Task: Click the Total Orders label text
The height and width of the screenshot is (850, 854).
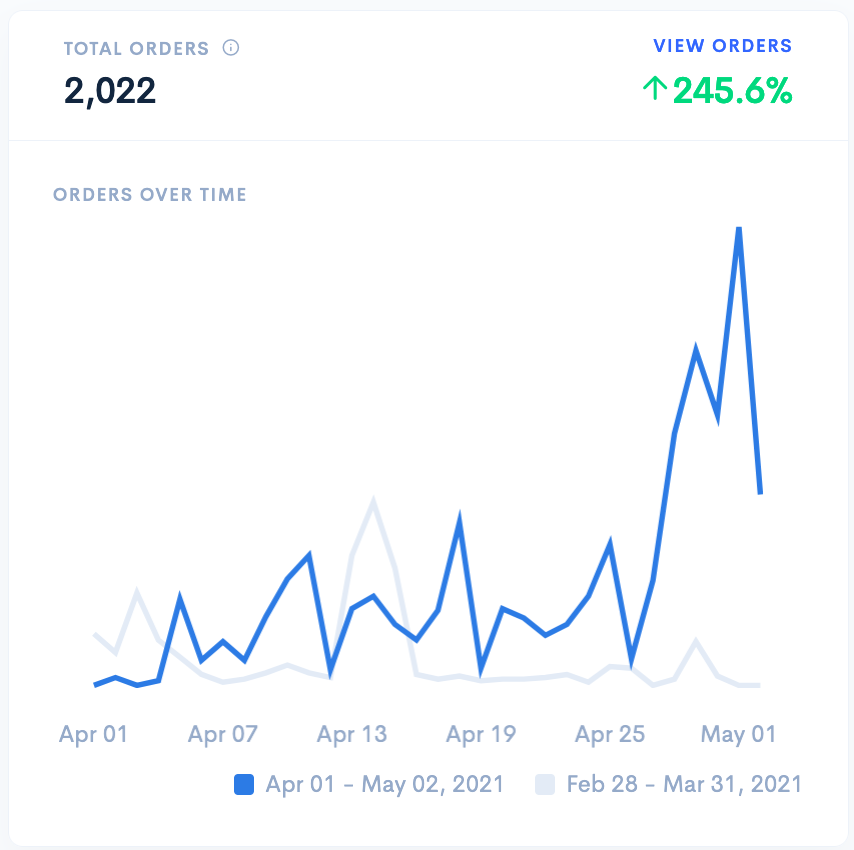Action: [x=136, y=48]
